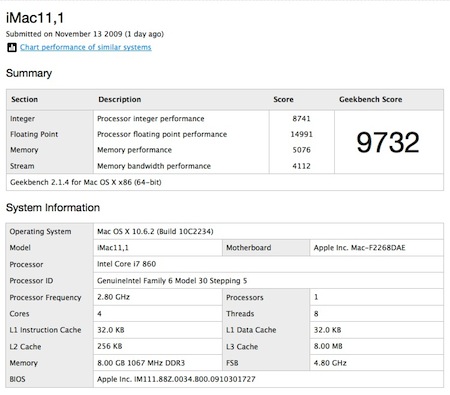Click the FSB label
450x395 pixels.
tap(232, 363)
